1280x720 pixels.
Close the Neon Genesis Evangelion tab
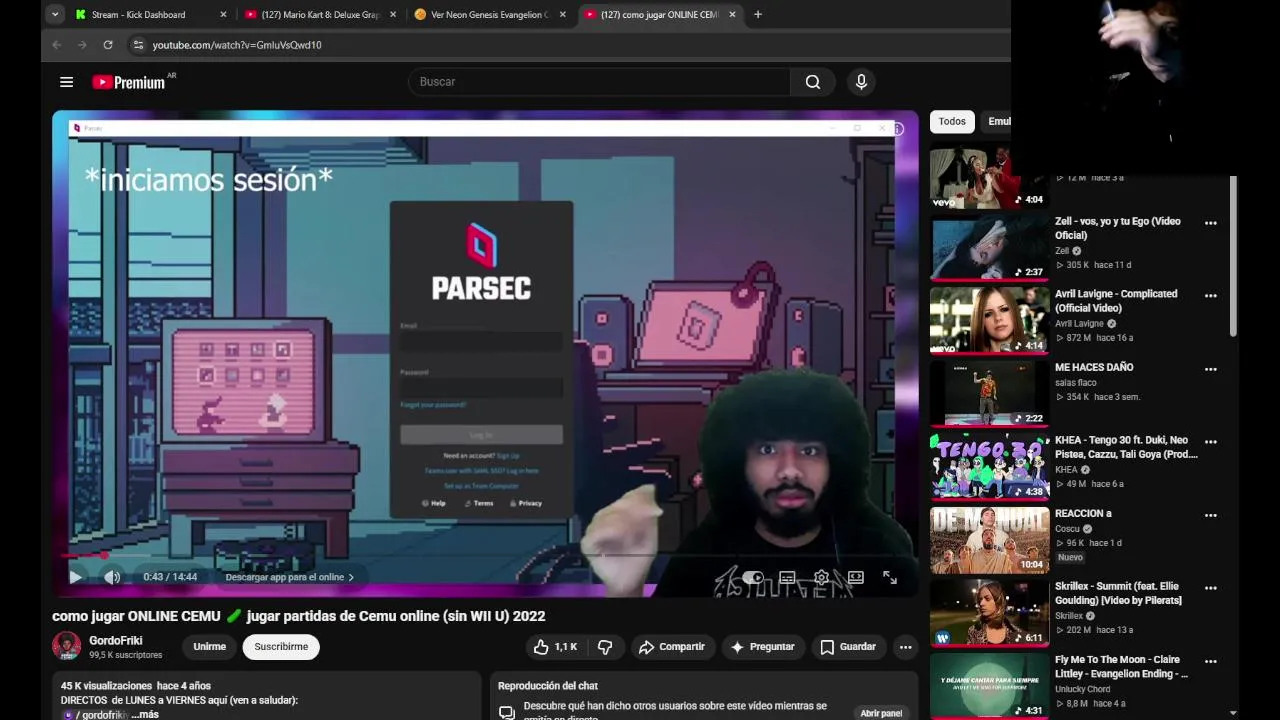point(563,15)
